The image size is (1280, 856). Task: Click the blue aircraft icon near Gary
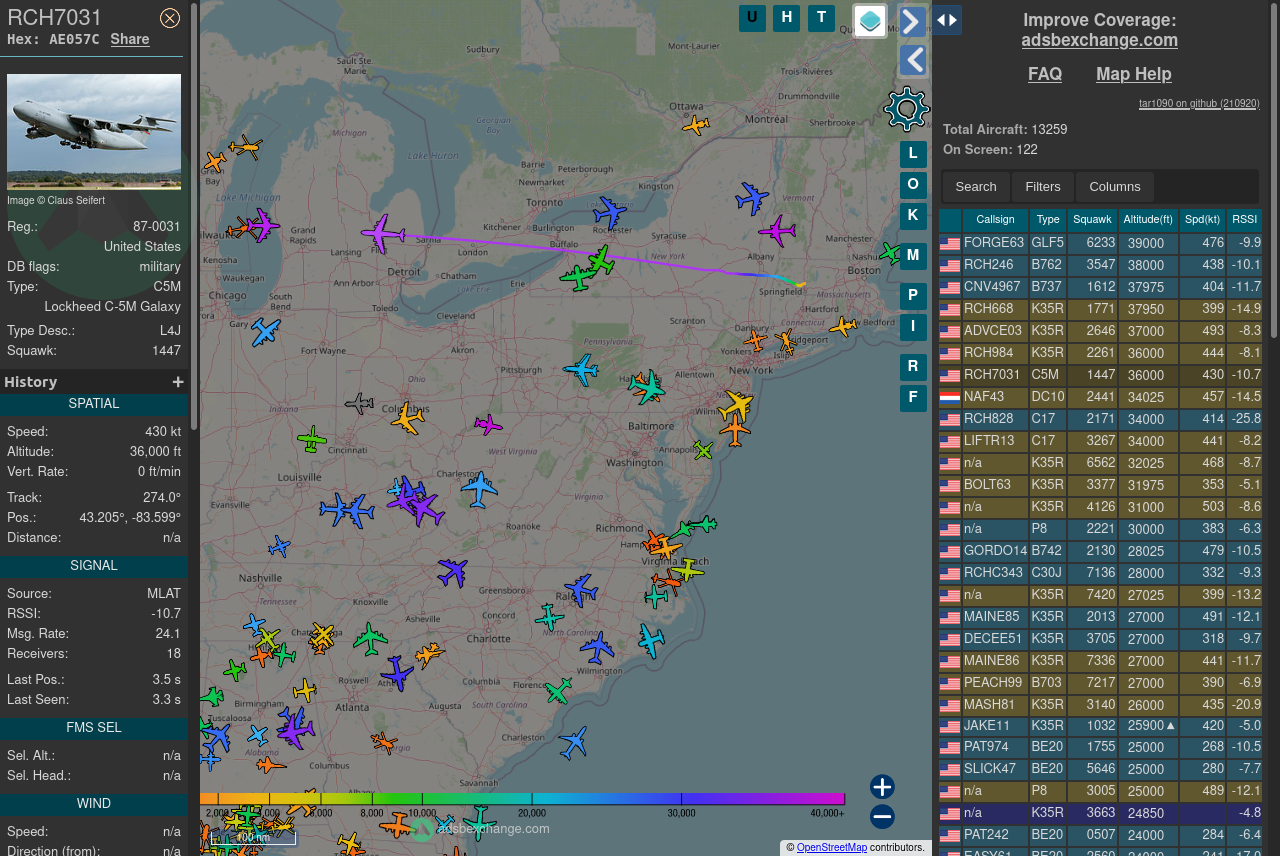pos(265,332)
